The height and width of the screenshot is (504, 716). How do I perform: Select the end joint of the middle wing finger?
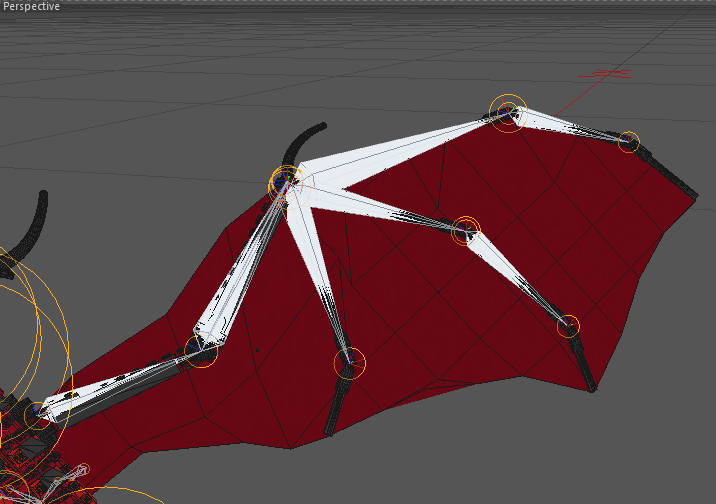(568, 326)
